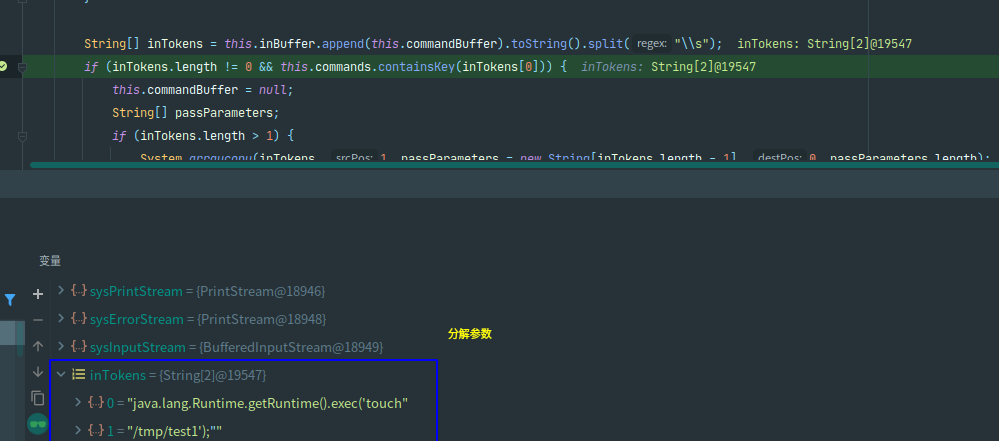
Task: Expand the sysErrorStream variable node
Action: coord(62,319)
